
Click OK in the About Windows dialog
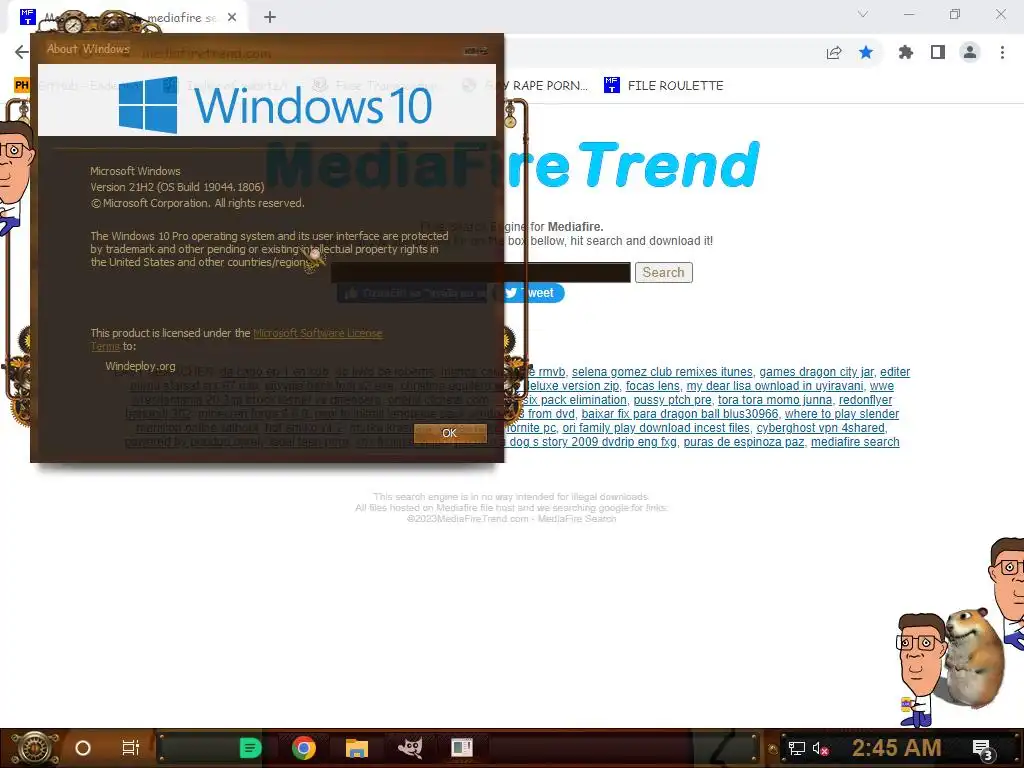pos(450,433)
